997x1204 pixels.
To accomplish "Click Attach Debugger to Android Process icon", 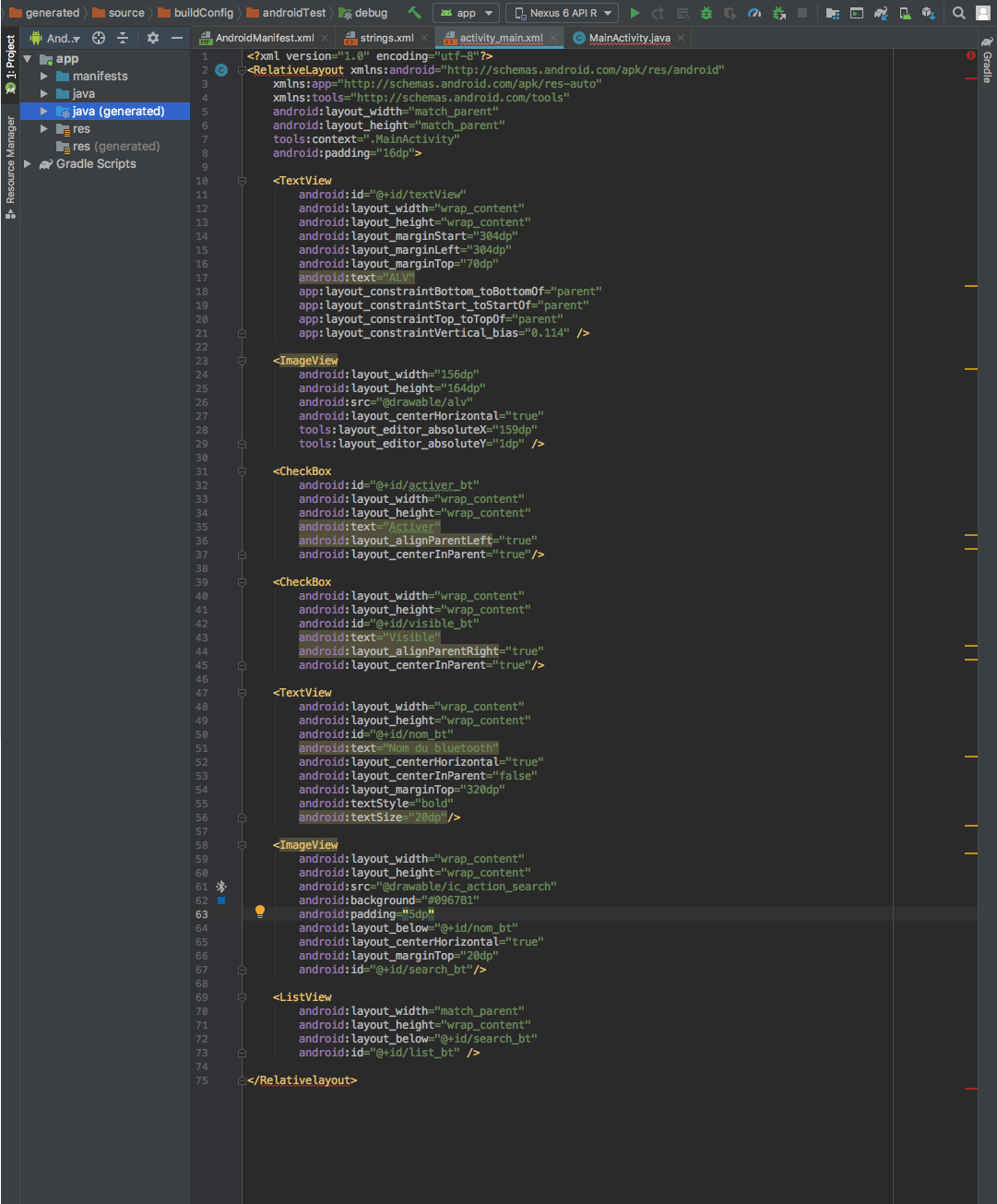I will click(x=778, y=13).
